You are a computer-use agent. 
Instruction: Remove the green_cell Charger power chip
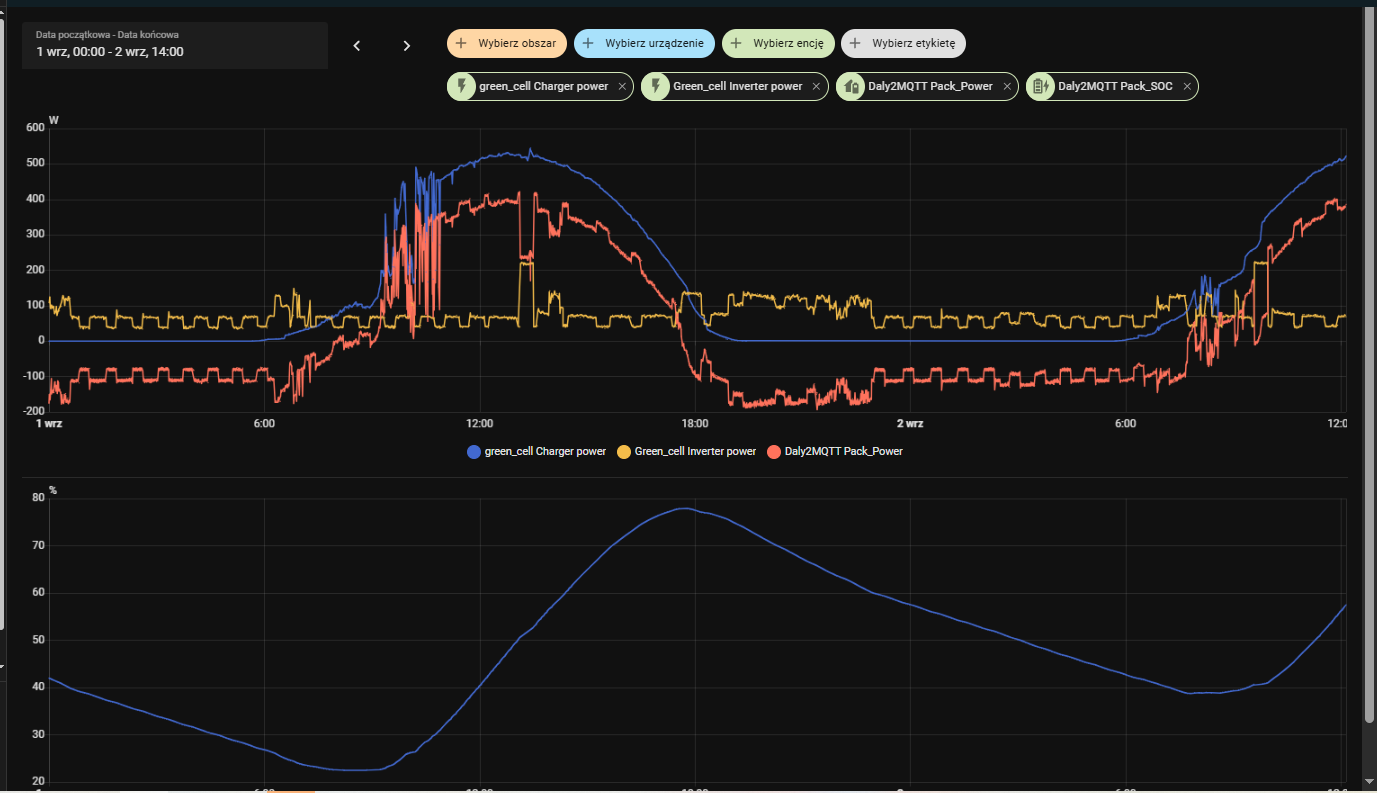[622, 87]
